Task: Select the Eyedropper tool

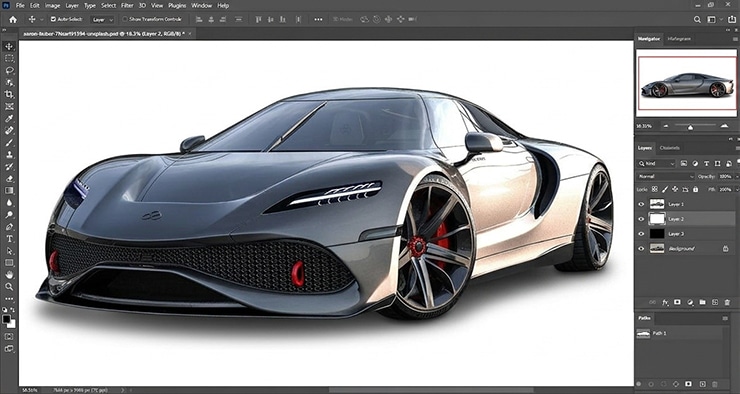Action: click(x=9, y=118)
